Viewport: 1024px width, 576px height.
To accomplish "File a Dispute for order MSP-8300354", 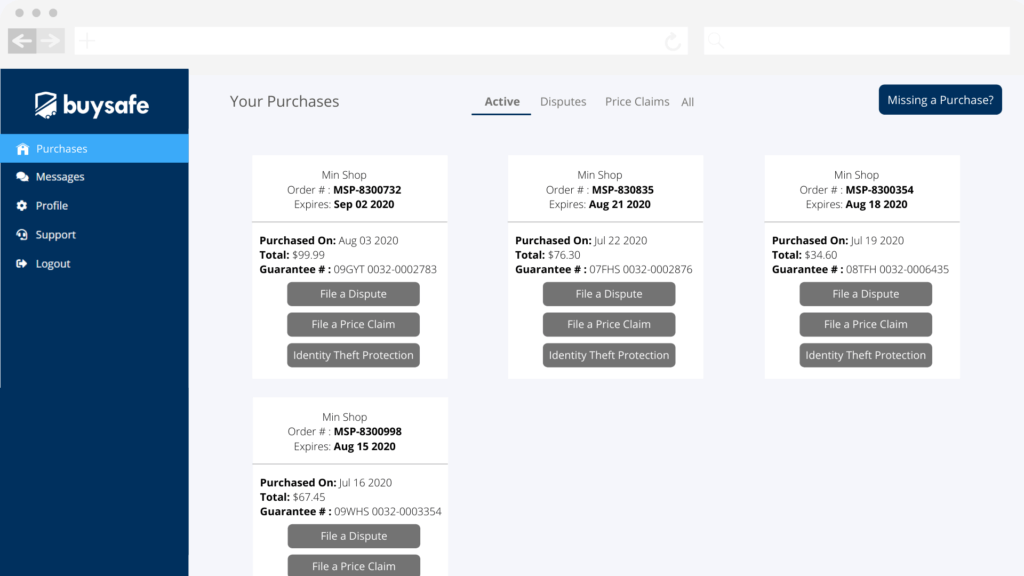I will (865, 294).
